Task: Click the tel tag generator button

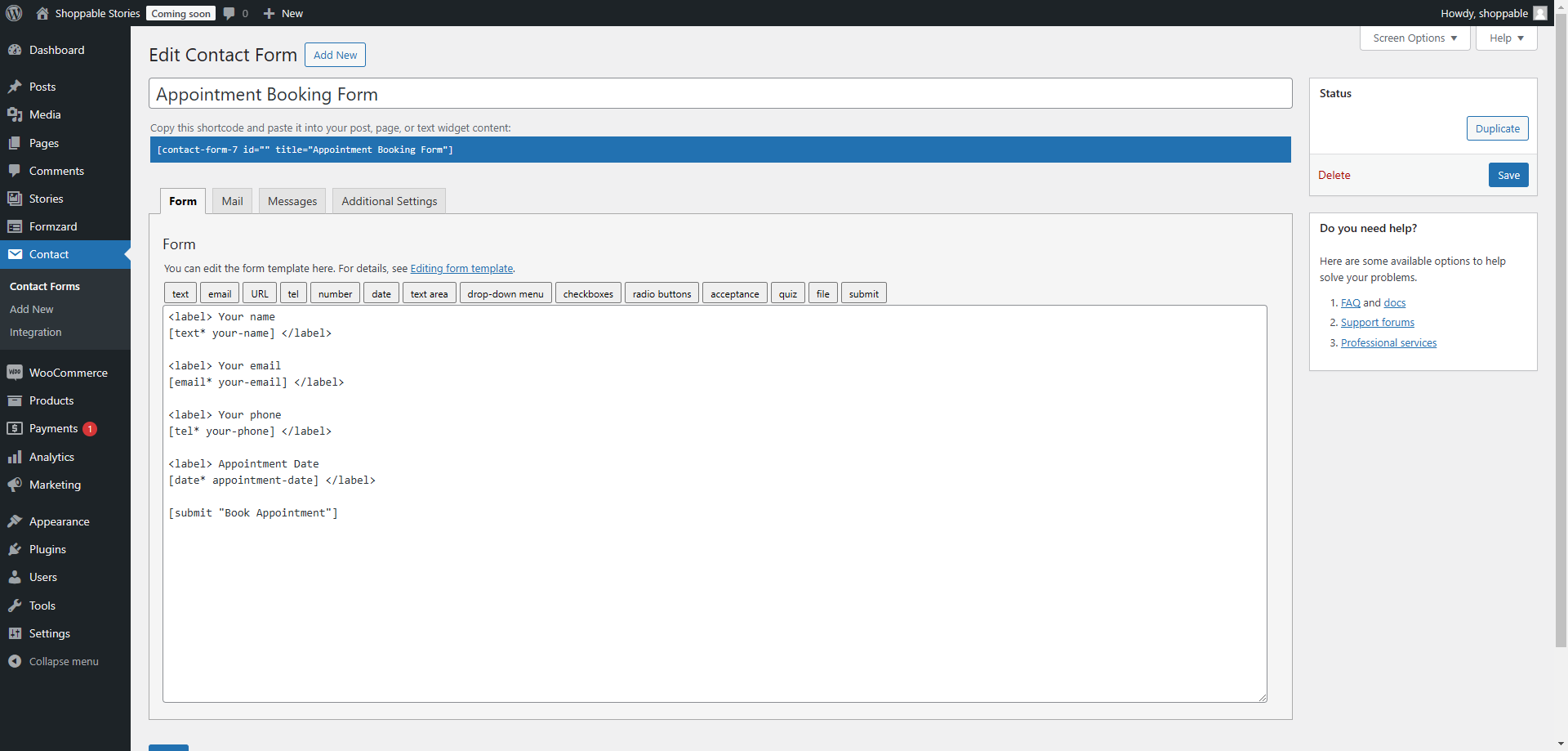Action: [x=293, y=293]
